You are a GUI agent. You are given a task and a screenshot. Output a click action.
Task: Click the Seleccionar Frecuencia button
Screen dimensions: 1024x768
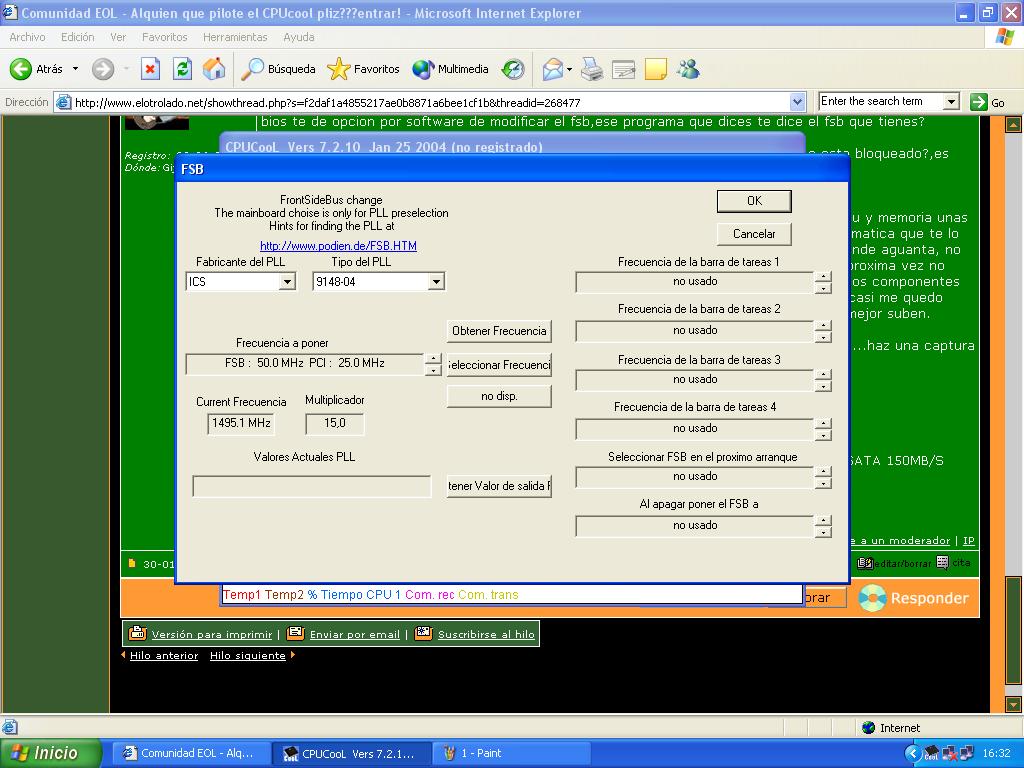click(500, 365)
